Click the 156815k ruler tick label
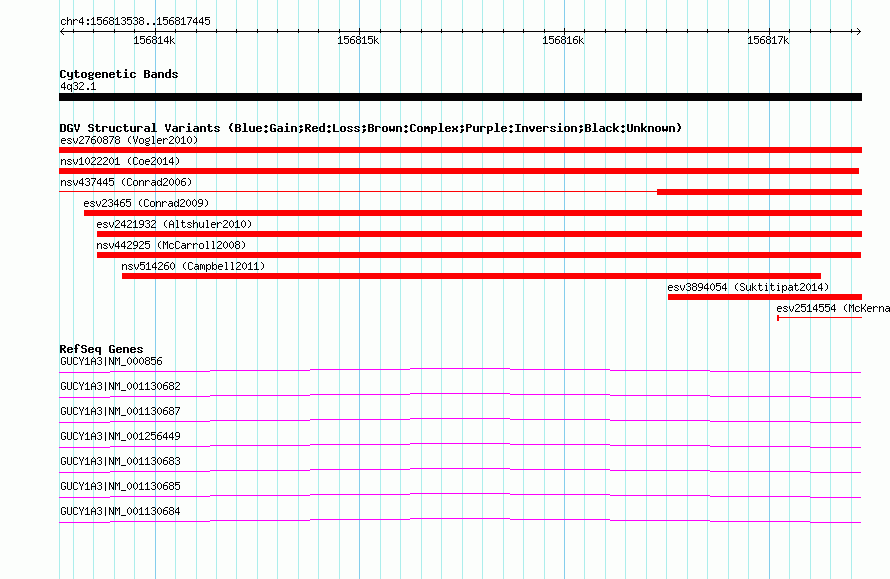The width and height of the screenshot is (890, 579). tap(358, 40)
